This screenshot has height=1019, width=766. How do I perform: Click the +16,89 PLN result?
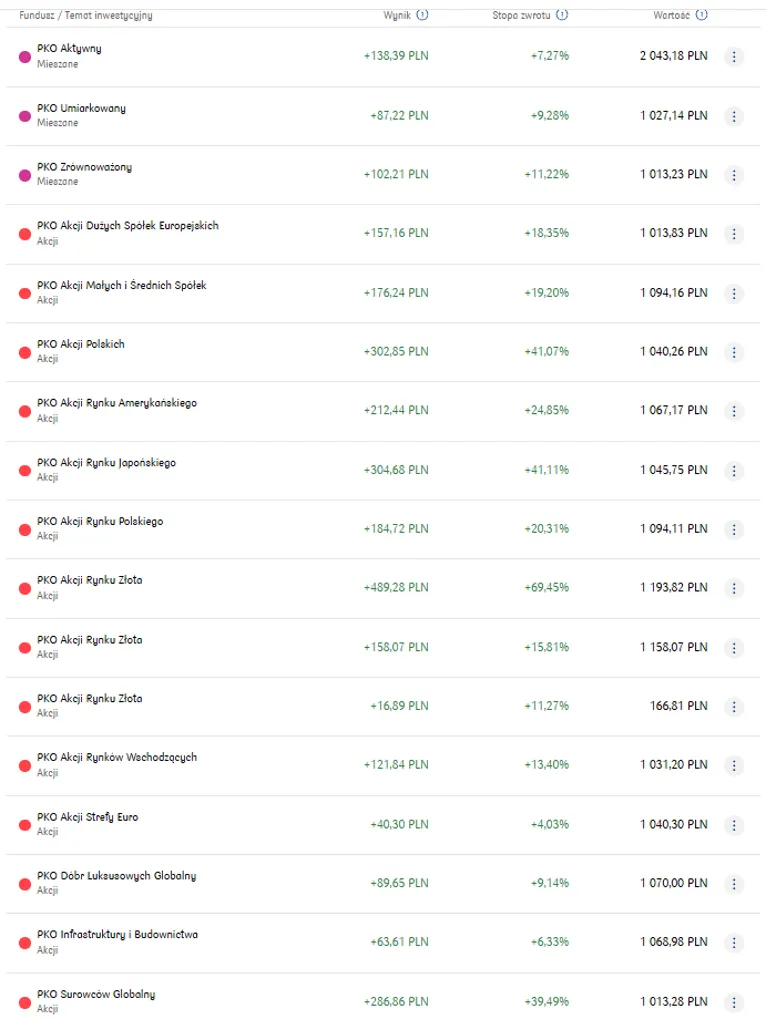(x=399, y=706)
